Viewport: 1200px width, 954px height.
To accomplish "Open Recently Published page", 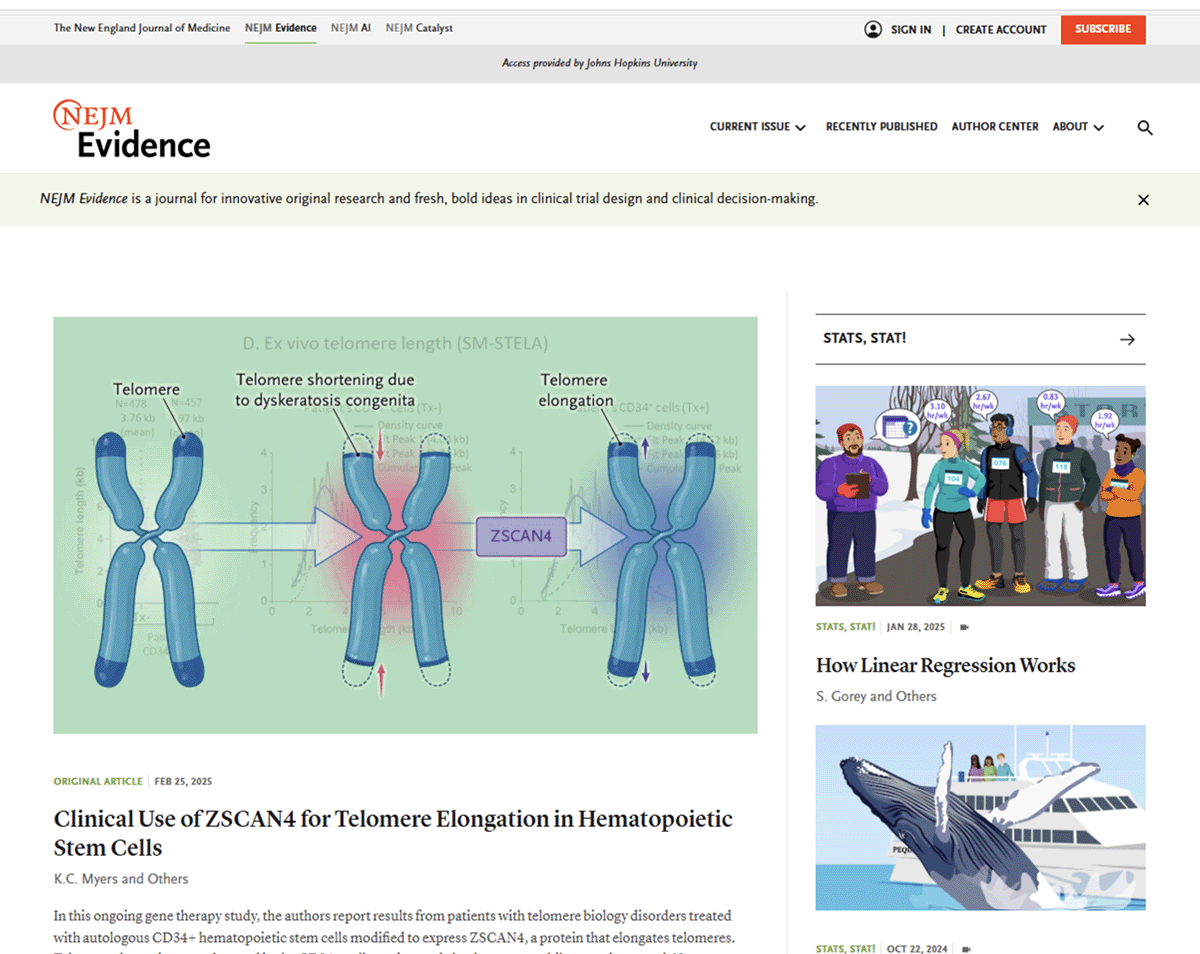I will [x=881, y=127].
